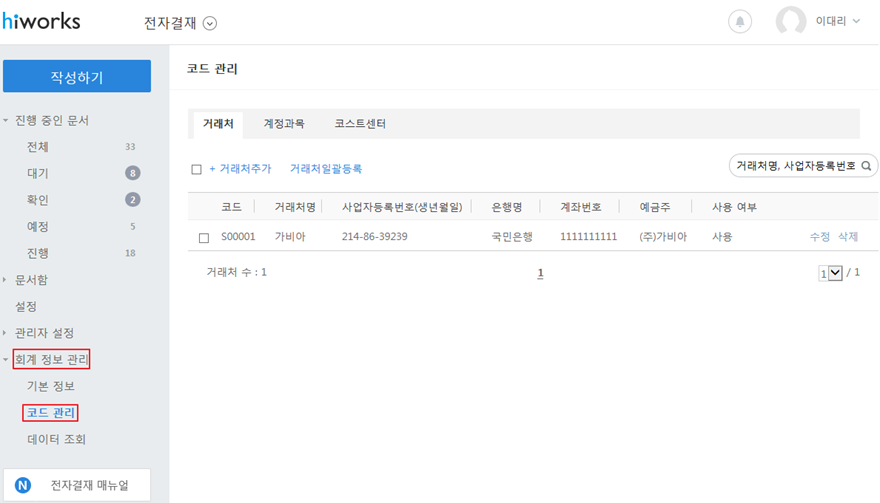Open the notification bell
Viewport: 880px width, 503px height.
click(x=740, y=22)
